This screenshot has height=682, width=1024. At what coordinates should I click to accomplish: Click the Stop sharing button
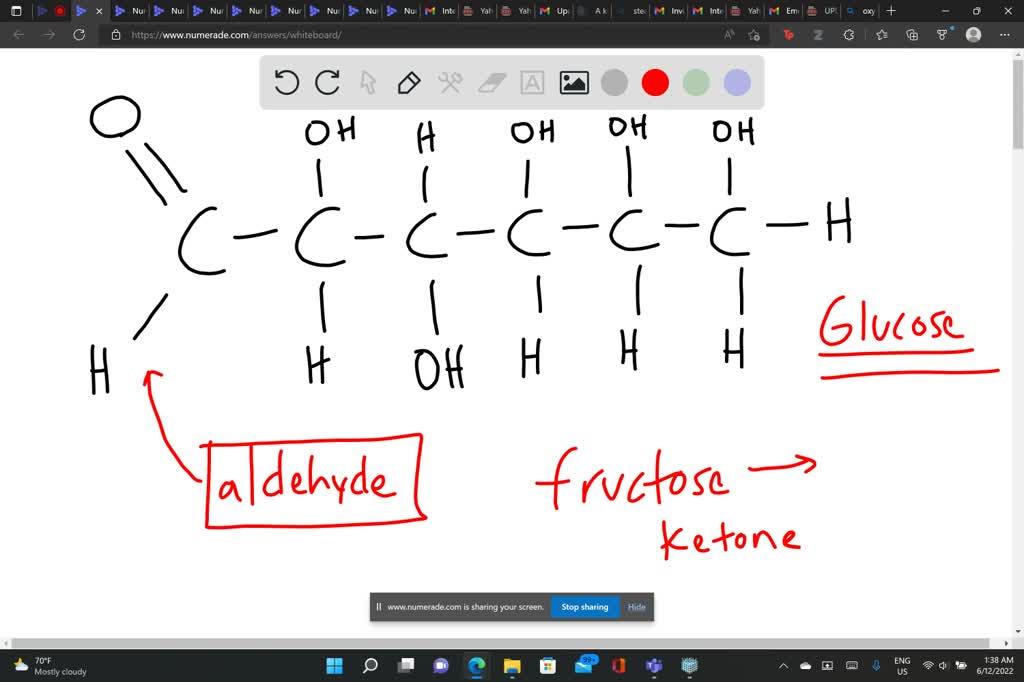[584, 606]
